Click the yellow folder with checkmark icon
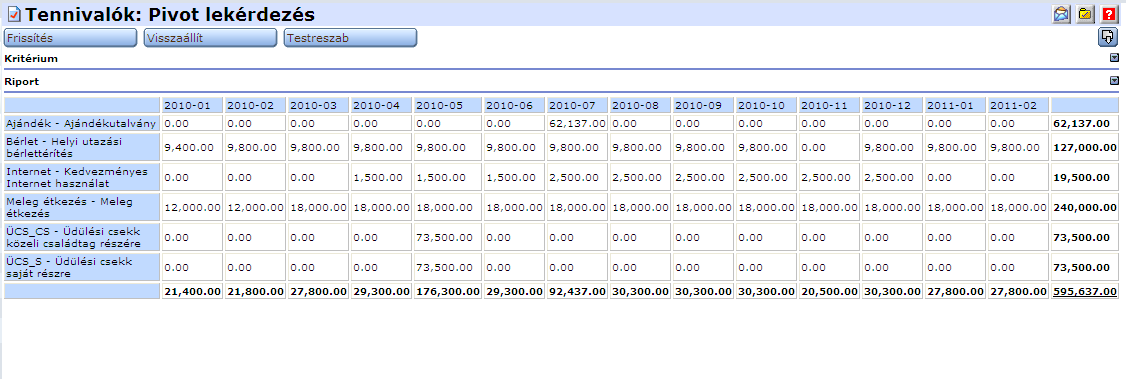 (1085, 14)
